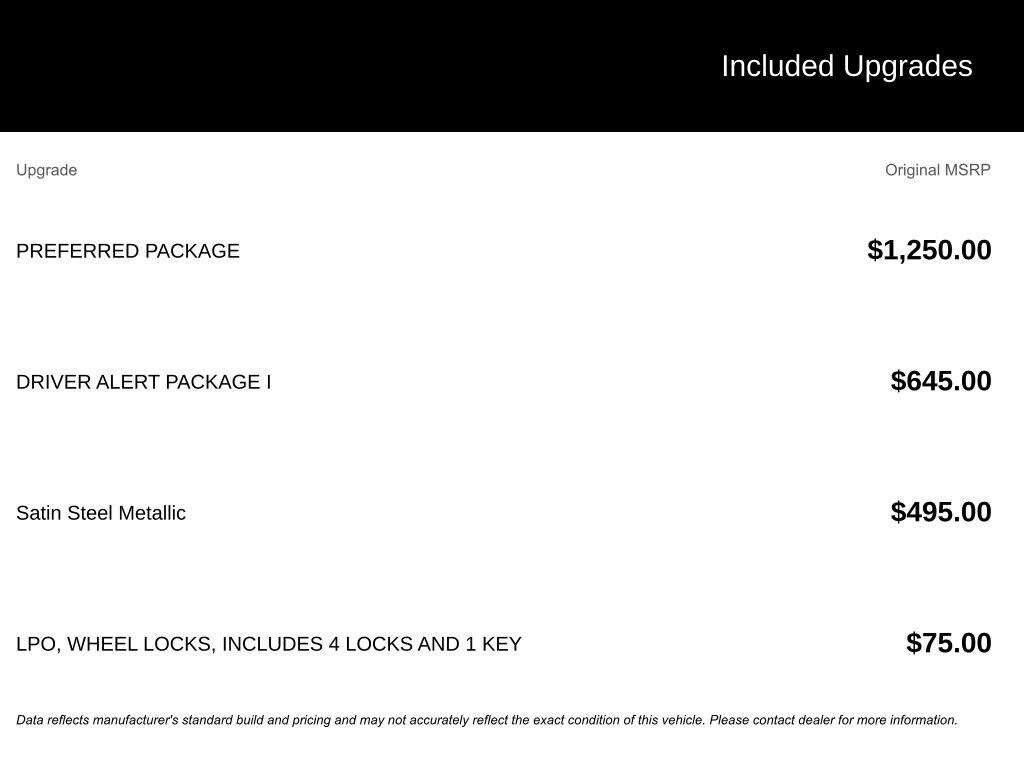Click the word Metallic in the paint upgrade
1024x768 pixels.
(x=152, y=513)
